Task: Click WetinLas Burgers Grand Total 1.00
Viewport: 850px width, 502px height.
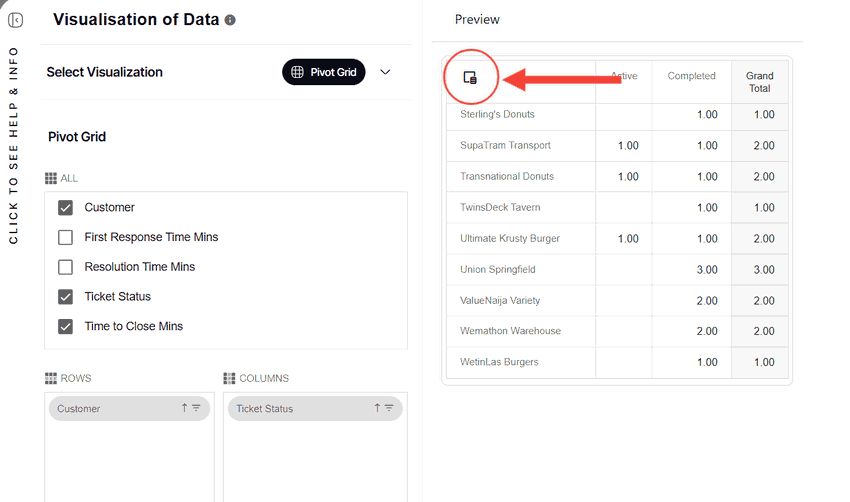Action: pos(764,362)
